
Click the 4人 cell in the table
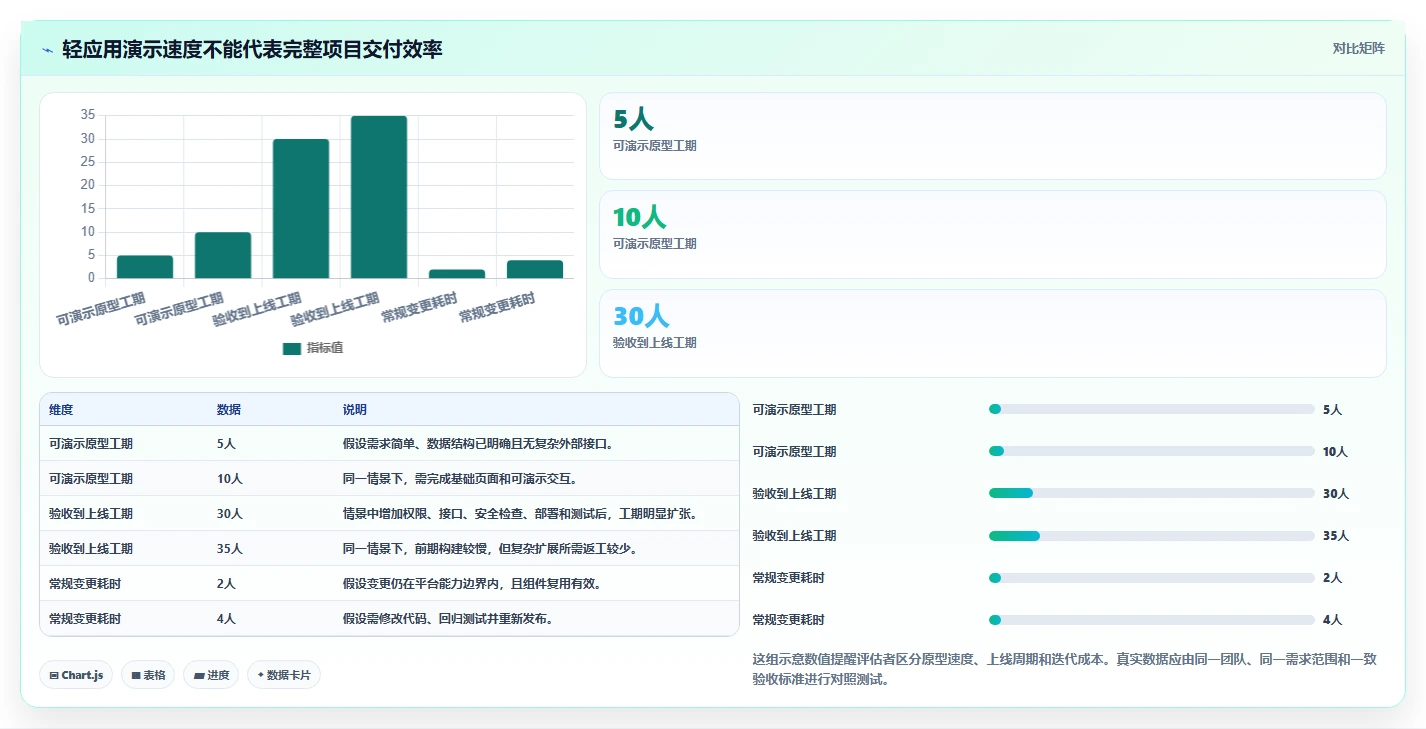click(x=226, y=619)
